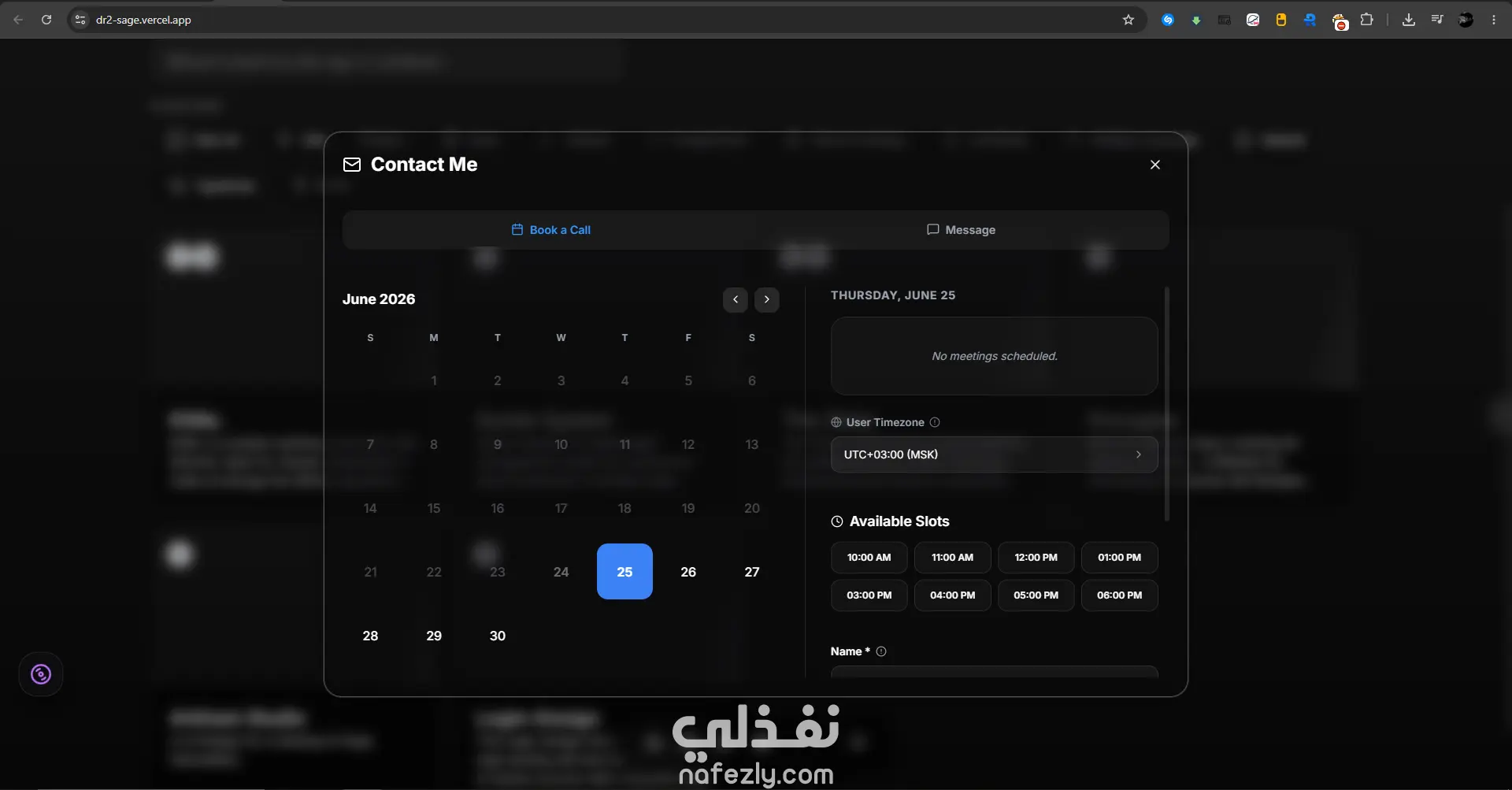Viewport: 1512px width, 790px height.
Task: Open the Chrome three-dot menu
Action: [1494, 20]
